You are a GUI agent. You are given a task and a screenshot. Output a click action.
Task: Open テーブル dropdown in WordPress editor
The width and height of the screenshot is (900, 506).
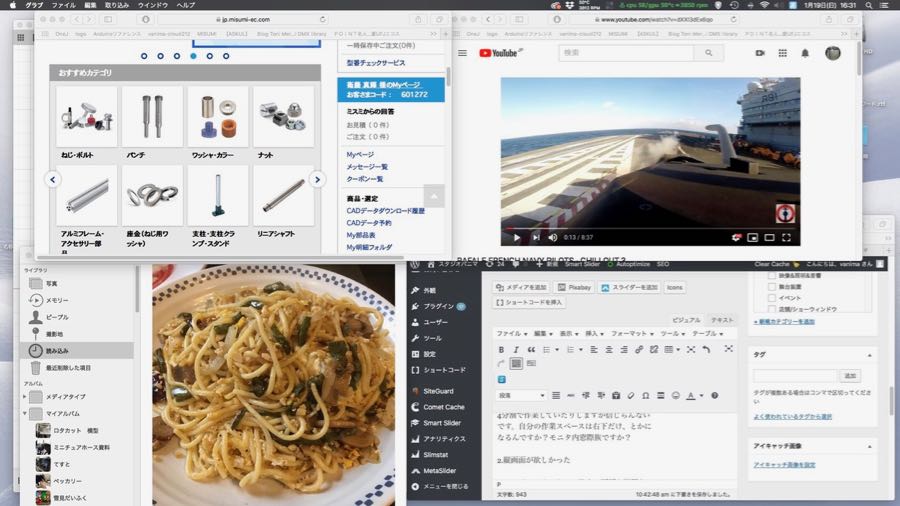click(707, 333)
